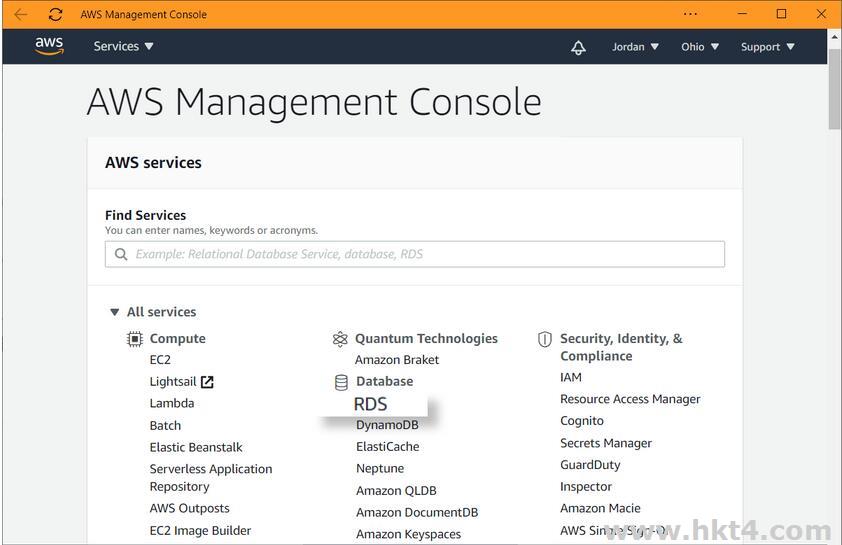This screenshot has height=545, width=842.
Task: Open the notifications bell icon
Action: coord(578,47)
